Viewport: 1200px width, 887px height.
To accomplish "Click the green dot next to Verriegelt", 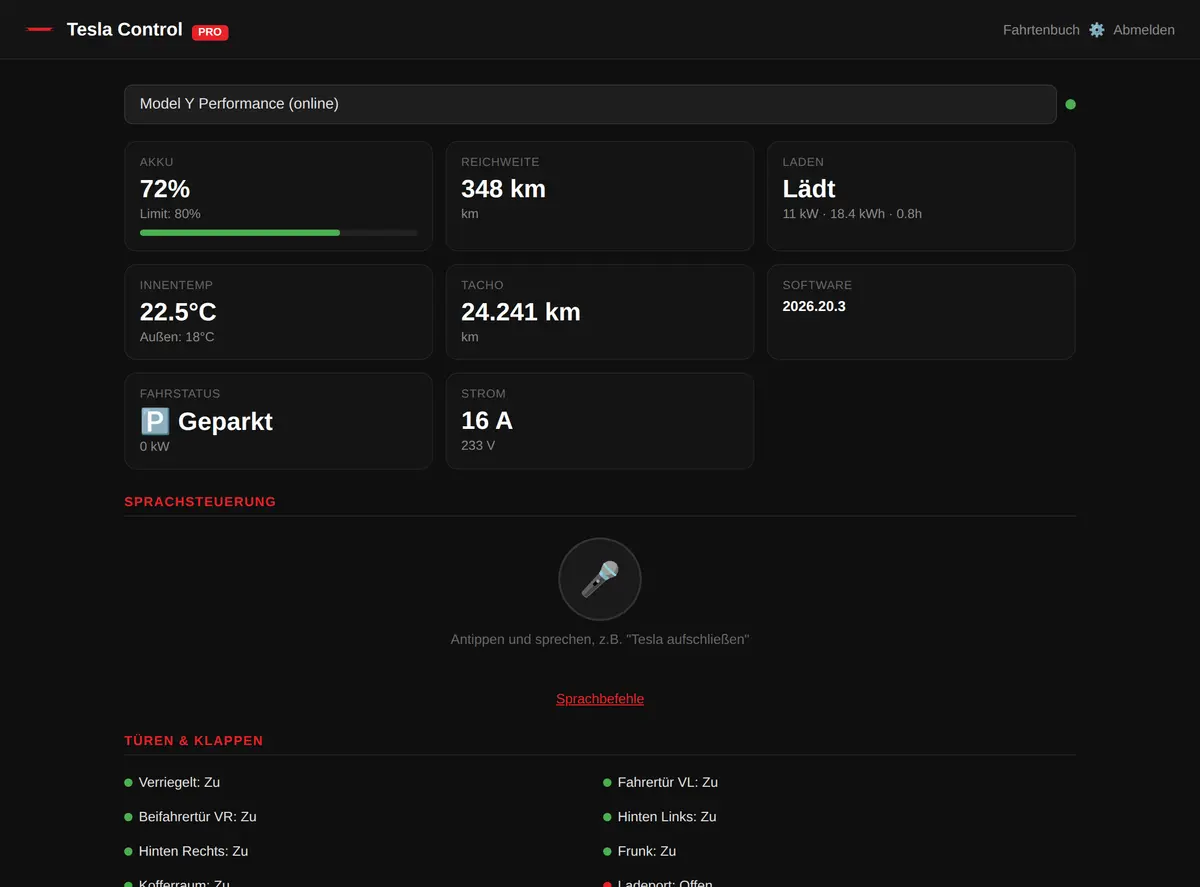I will tap(128, 783).
